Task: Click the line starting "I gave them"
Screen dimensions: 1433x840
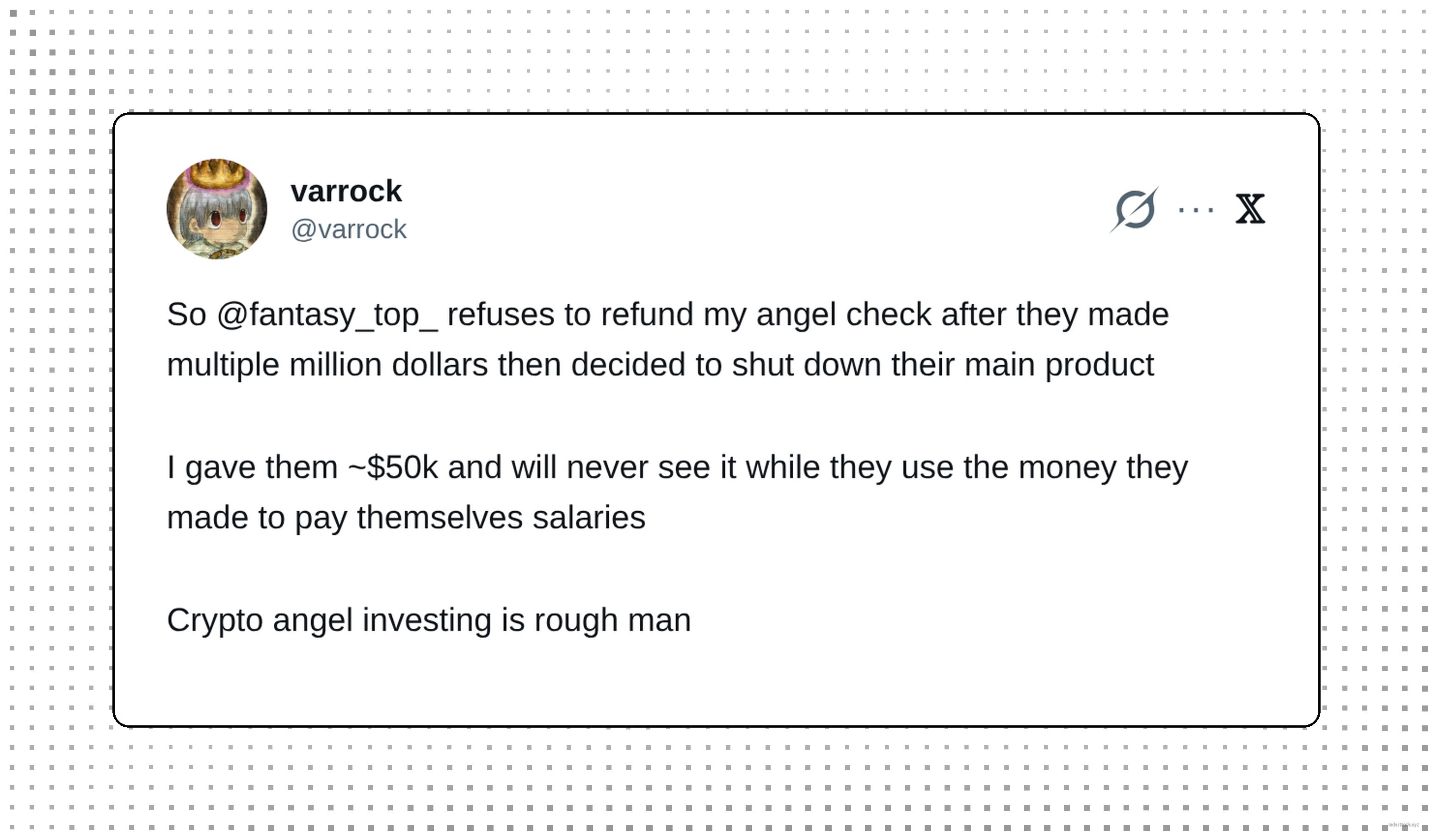Action: pos(677,467)
